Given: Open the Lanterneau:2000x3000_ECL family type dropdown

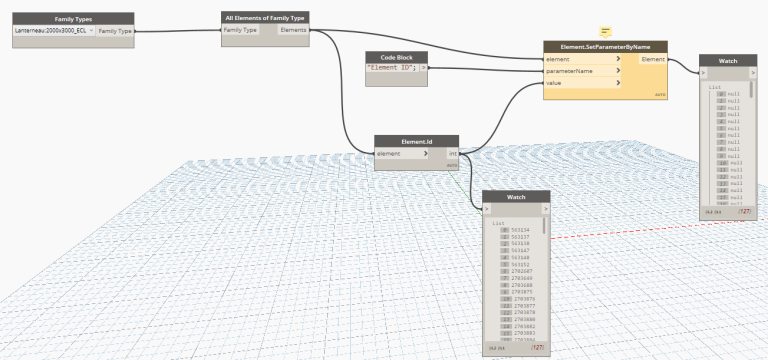Looking at the screenshot, I should (54, 30).
